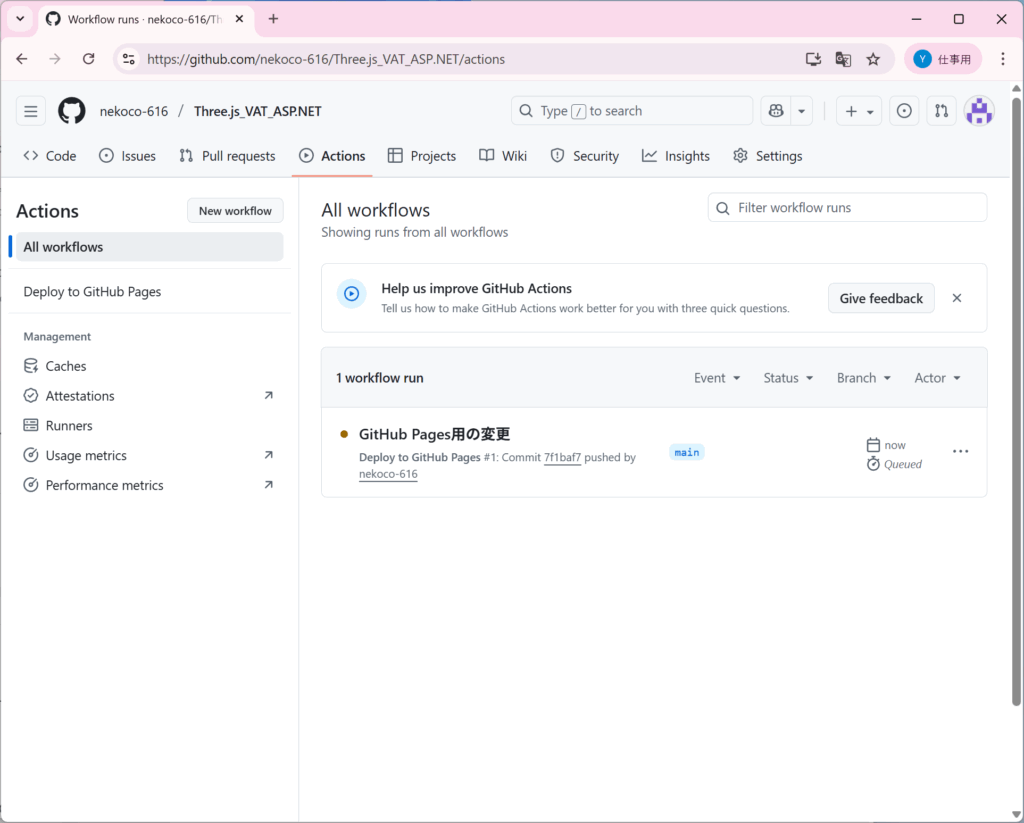The height and width of the screenshot is (823, 1024).
Task: Switch to the Pull requests tab
Action: tap(227, 156)
